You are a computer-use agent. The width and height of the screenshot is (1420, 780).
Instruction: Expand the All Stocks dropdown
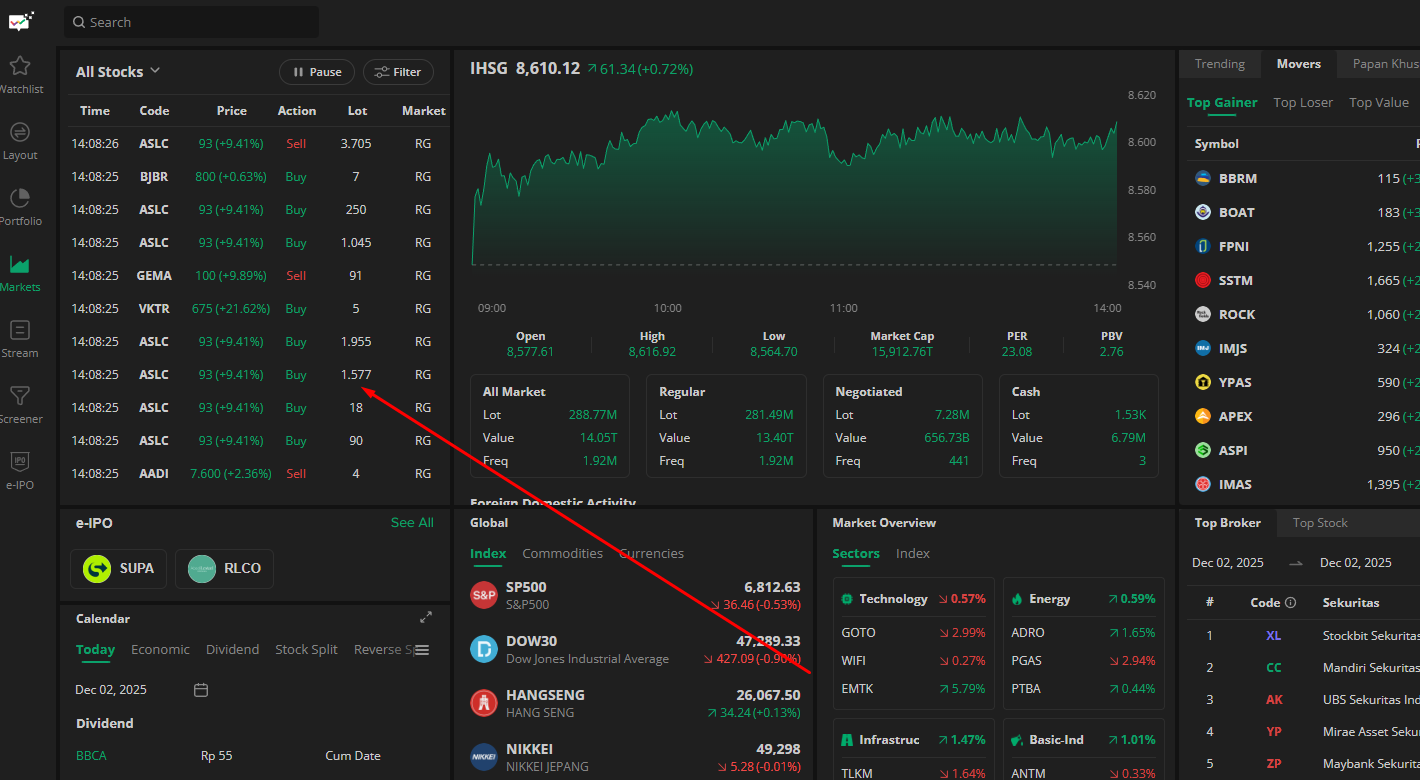coord(118,72)
